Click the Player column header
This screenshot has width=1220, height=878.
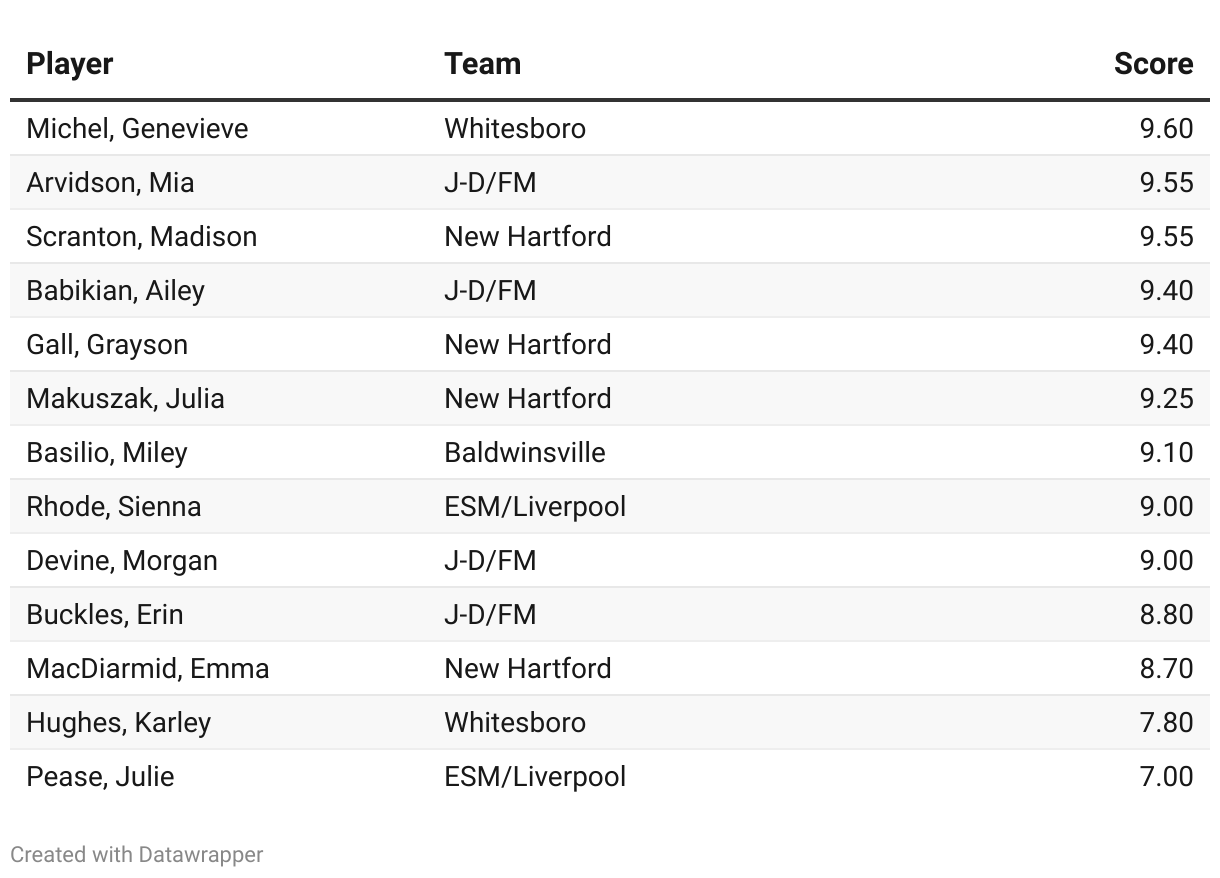69,64
